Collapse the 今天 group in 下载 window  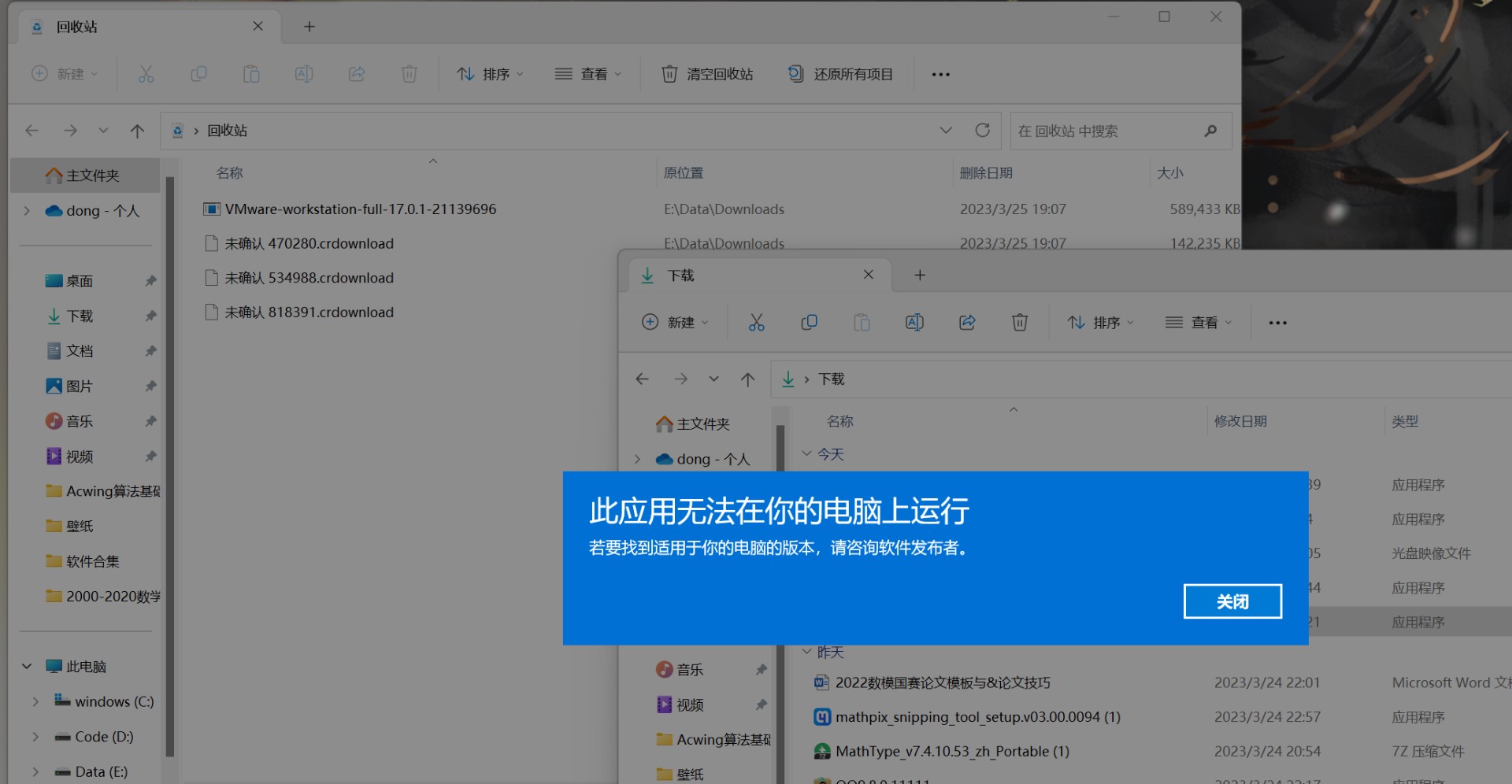(x=806, y=454)
